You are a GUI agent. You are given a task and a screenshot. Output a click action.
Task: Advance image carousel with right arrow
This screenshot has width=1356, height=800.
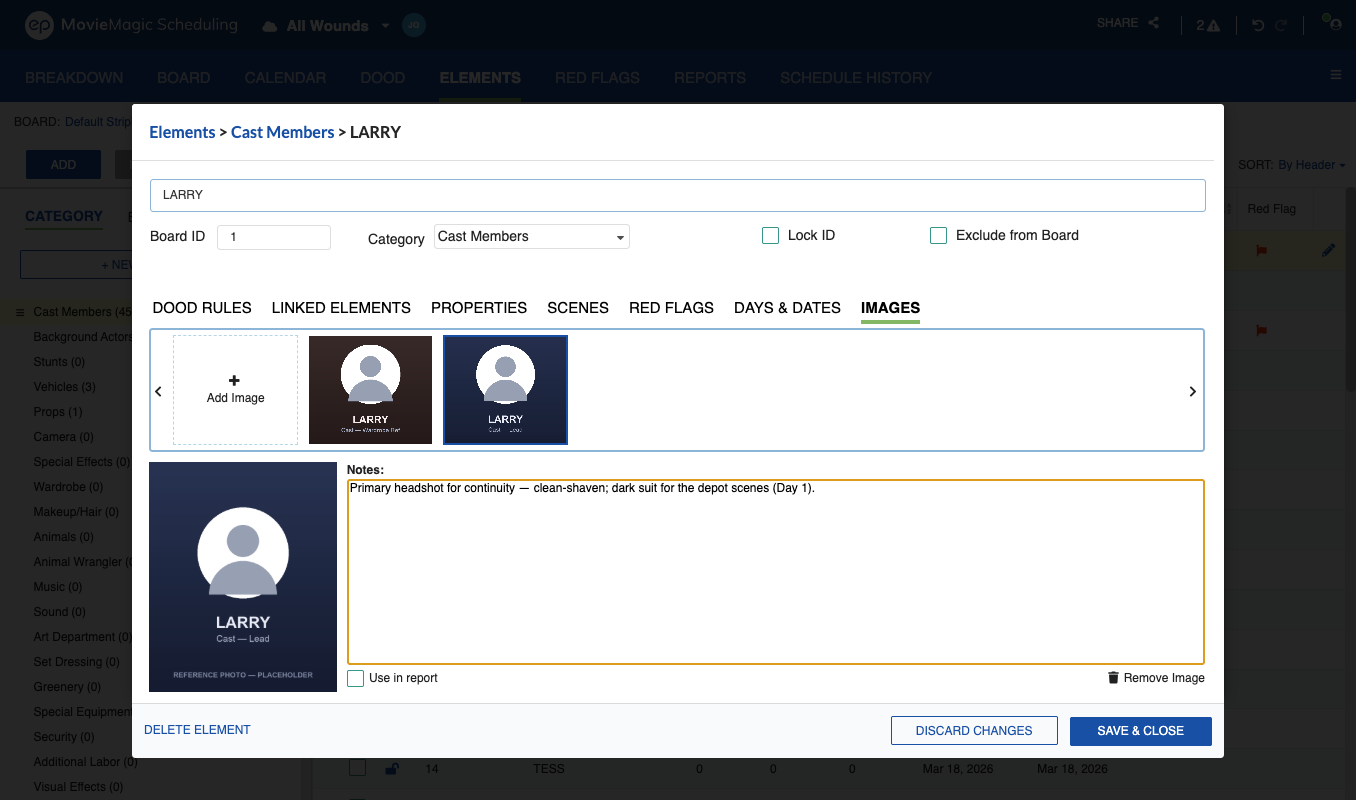tap(1192, 392)
